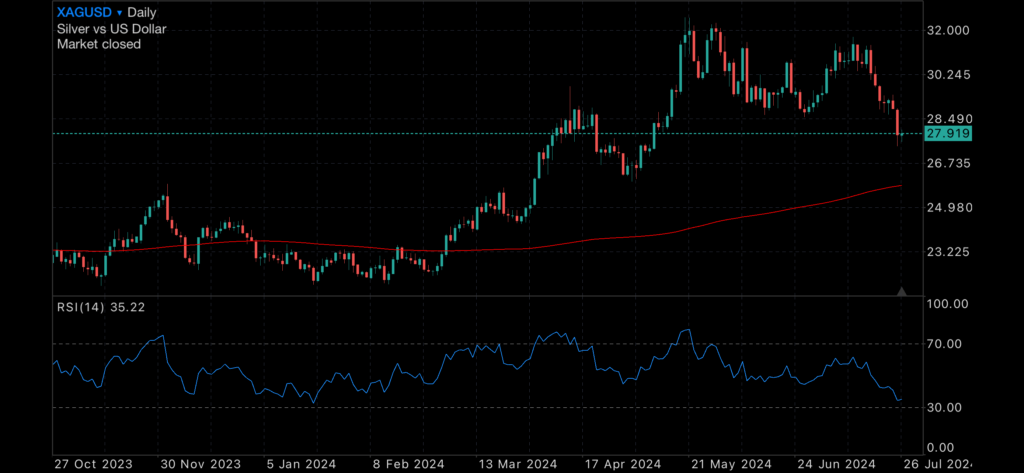Open the XAGUSD symbol dropdown
Viewport: 1024px width, 473px height.
[90, 12]
